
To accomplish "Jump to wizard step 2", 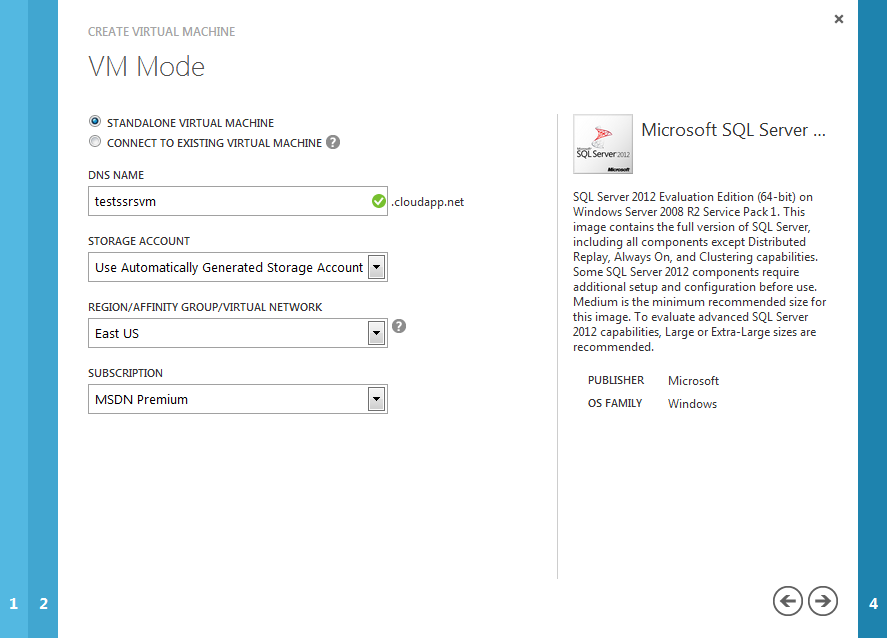I will [x=43, y=603].
